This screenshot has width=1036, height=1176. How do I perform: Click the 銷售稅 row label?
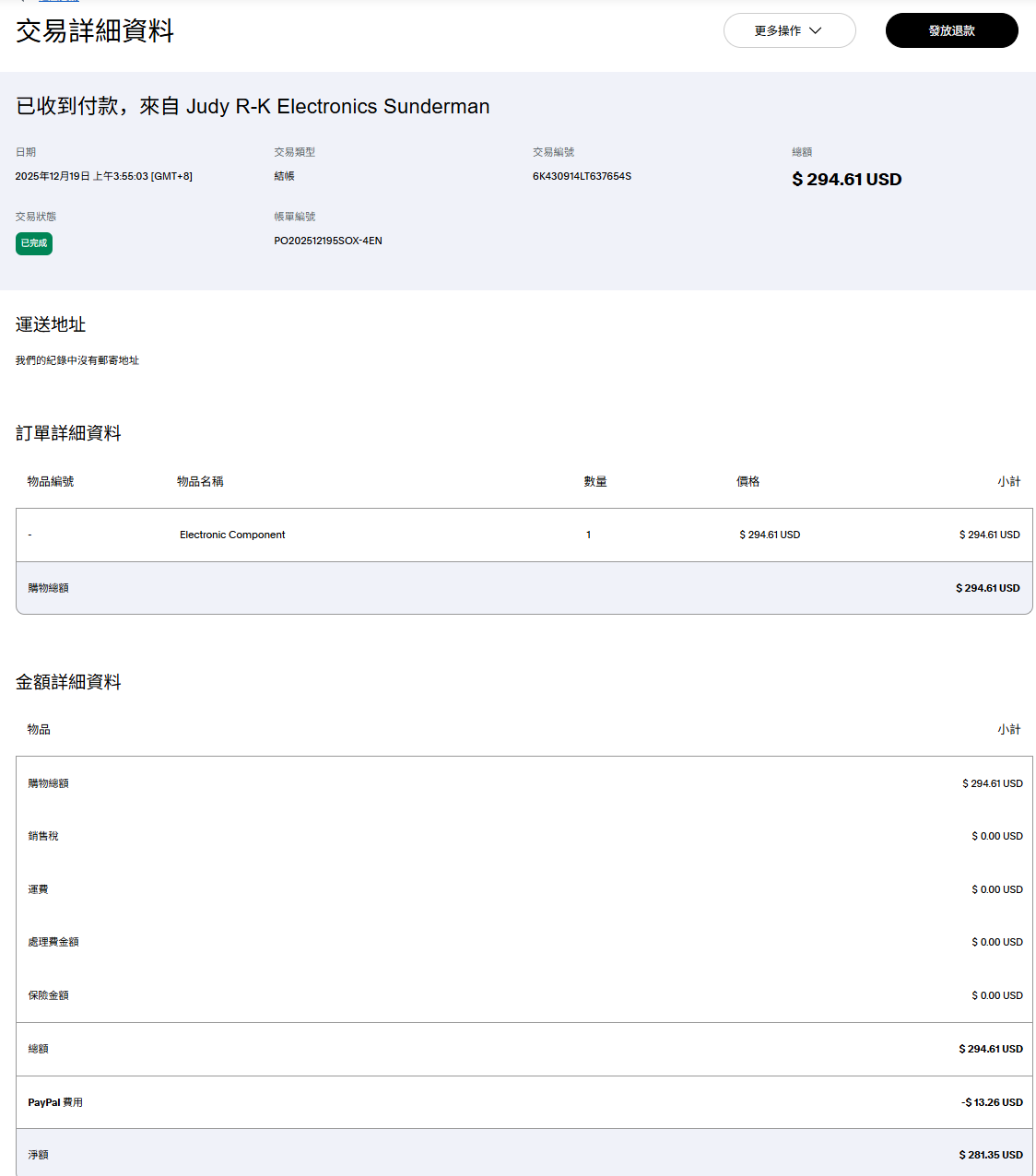click(x=43, y=836)
